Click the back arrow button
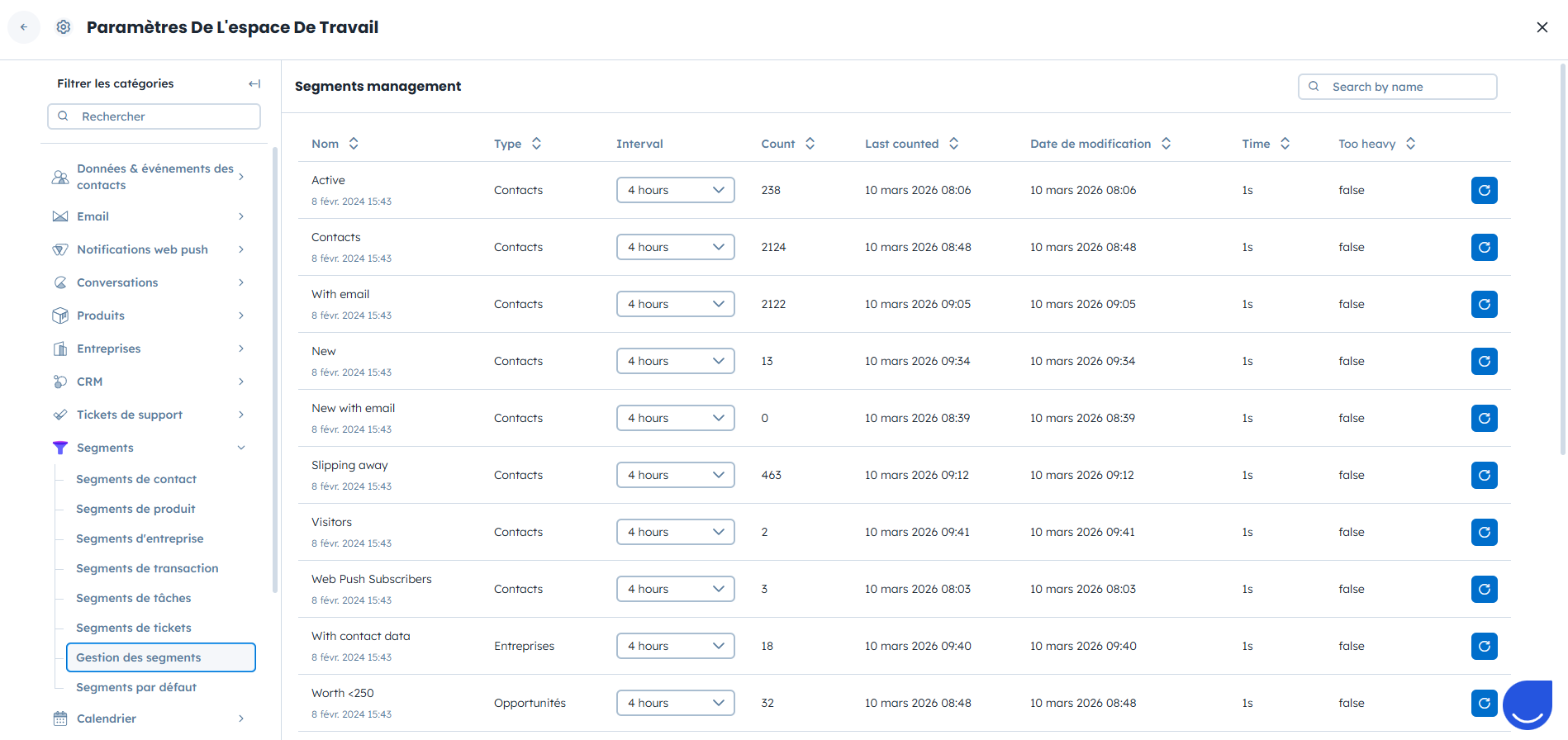 (24, 27)
